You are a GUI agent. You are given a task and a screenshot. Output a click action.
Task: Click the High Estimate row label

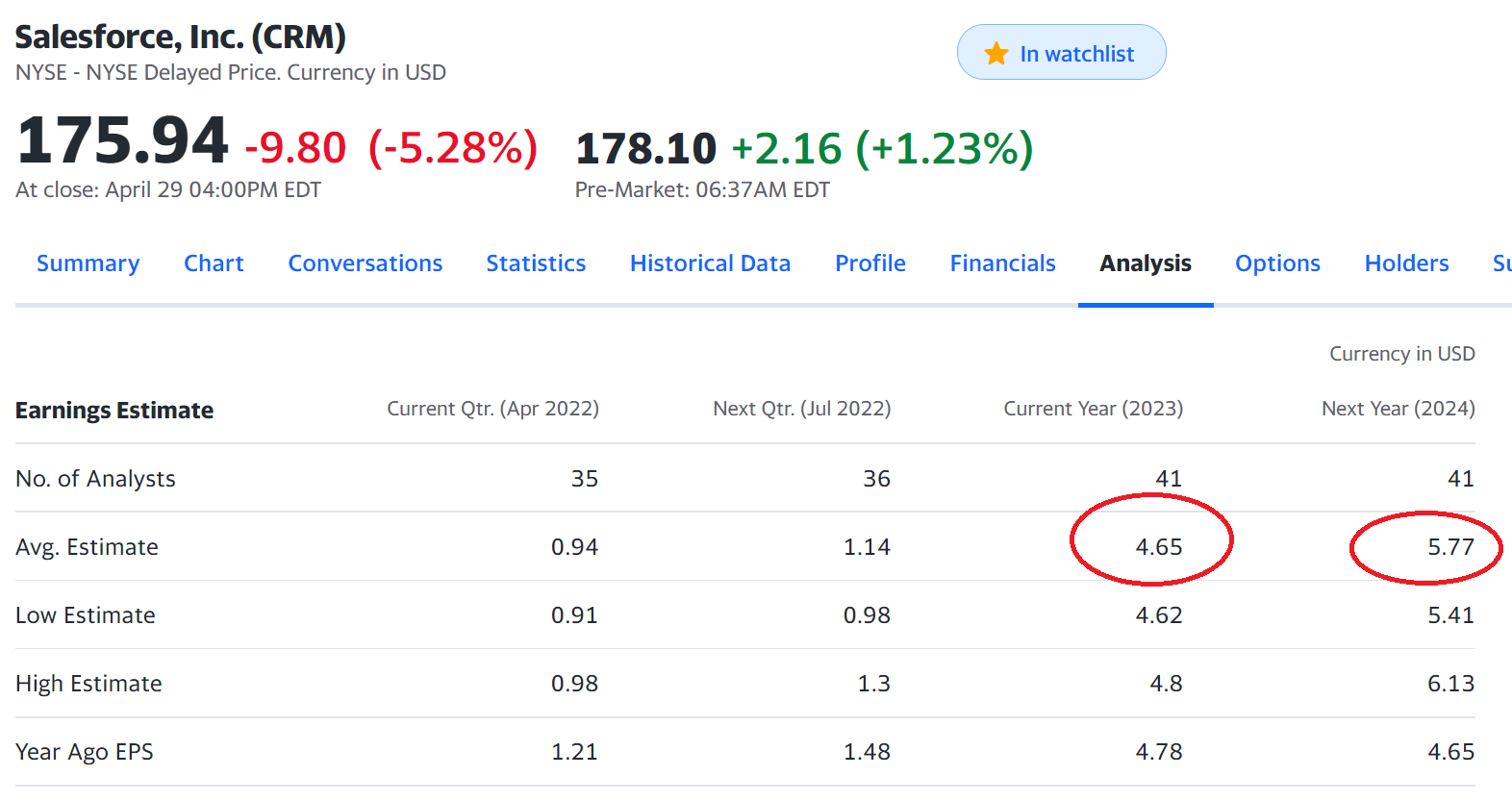coord(88,684)
